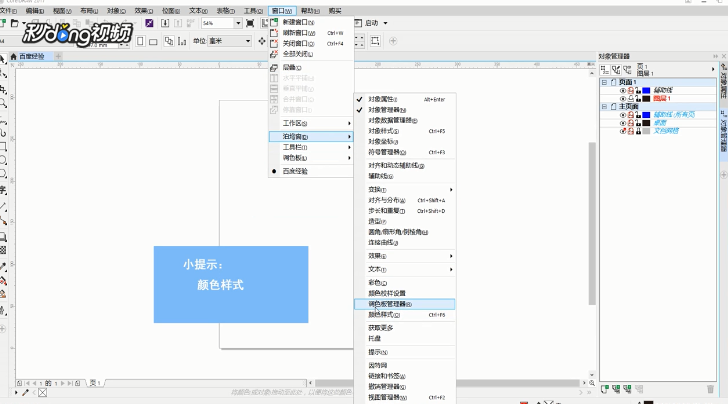Choose 调色板管理器 from dockers submenu

[404, 304]
